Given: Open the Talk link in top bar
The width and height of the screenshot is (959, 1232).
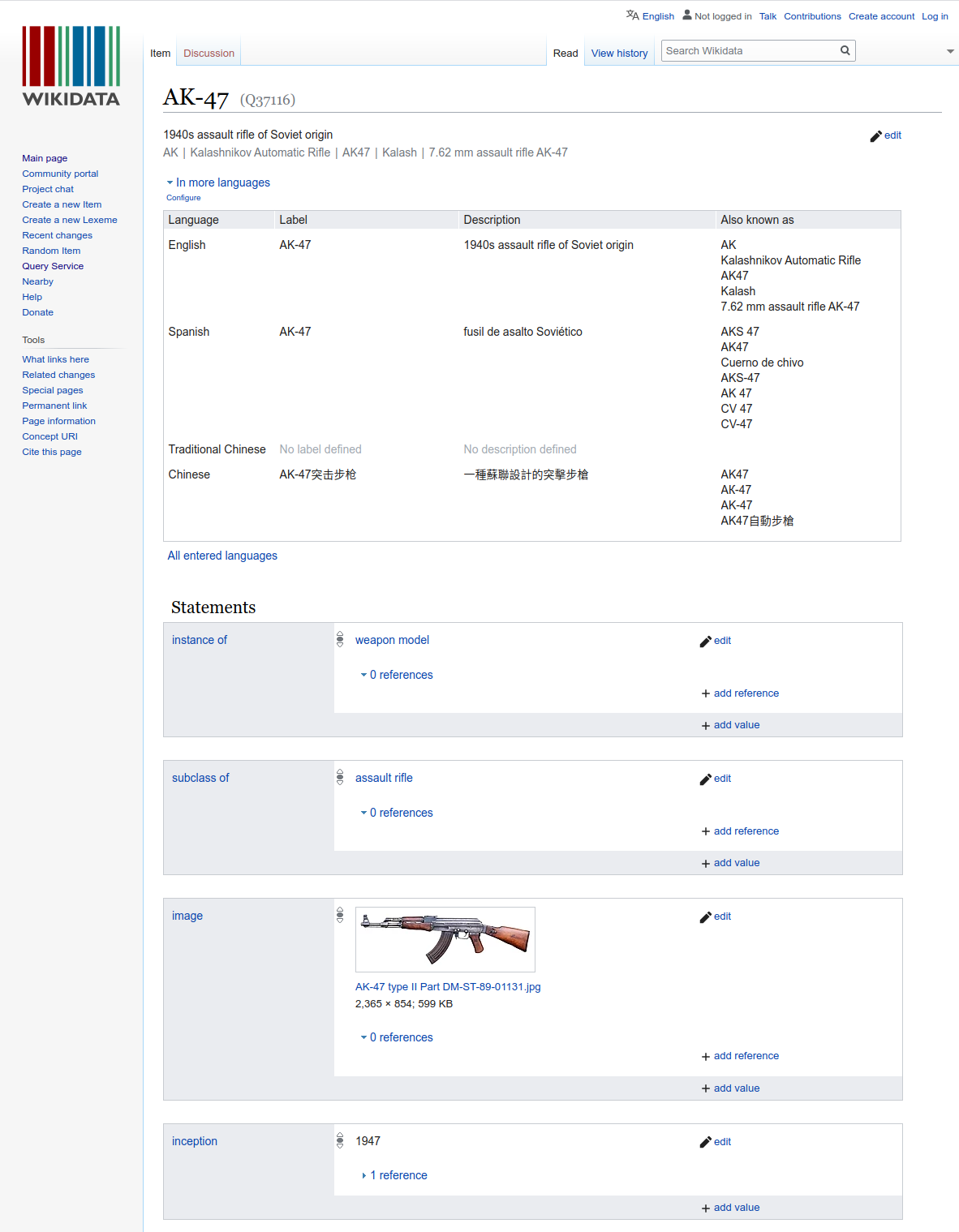Looking at the screenshot, I should (x=768, y=16).
